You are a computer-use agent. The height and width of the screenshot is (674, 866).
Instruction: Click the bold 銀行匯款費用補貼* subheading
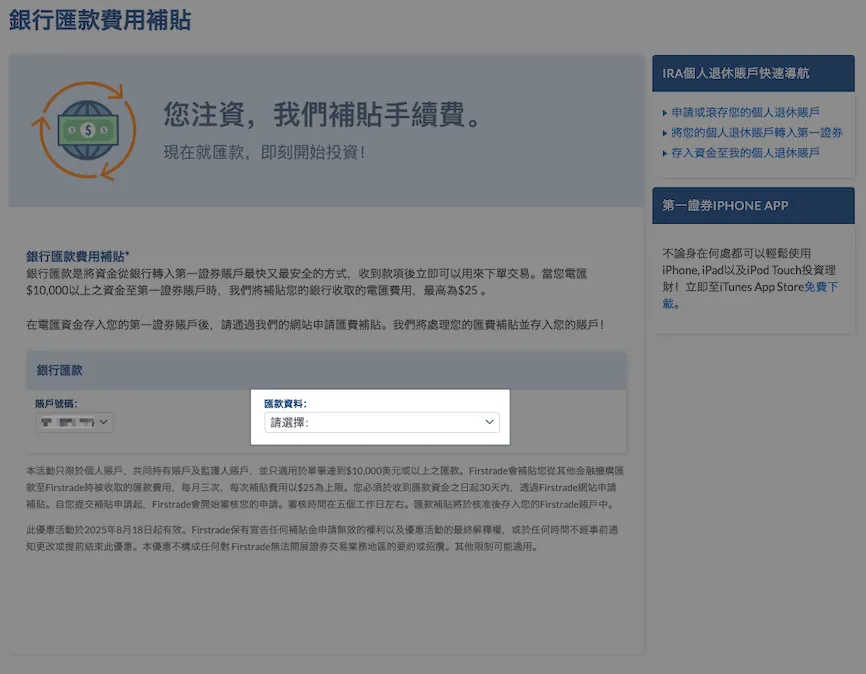coord(78,257)
